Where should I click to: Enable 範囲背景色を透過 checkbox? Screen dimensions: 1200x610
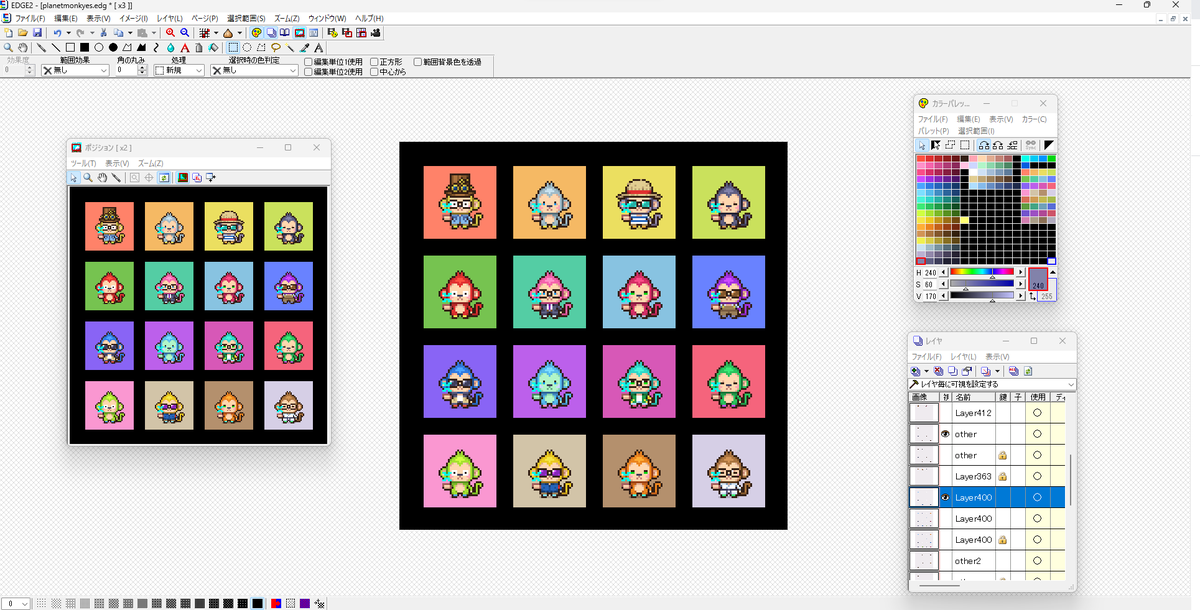click(x=418, y=62)
